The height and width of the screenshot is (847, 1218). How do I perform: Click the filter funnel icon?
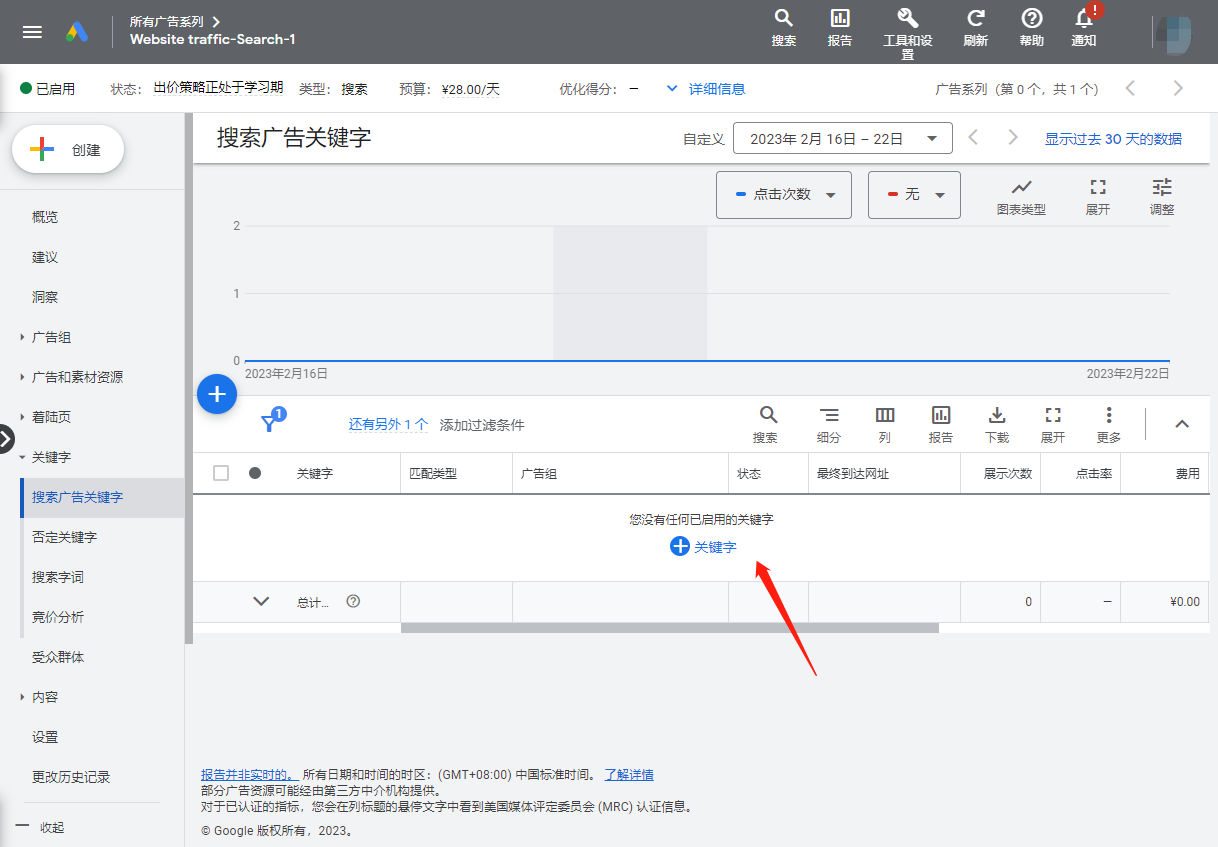click(x=270, y=423)
